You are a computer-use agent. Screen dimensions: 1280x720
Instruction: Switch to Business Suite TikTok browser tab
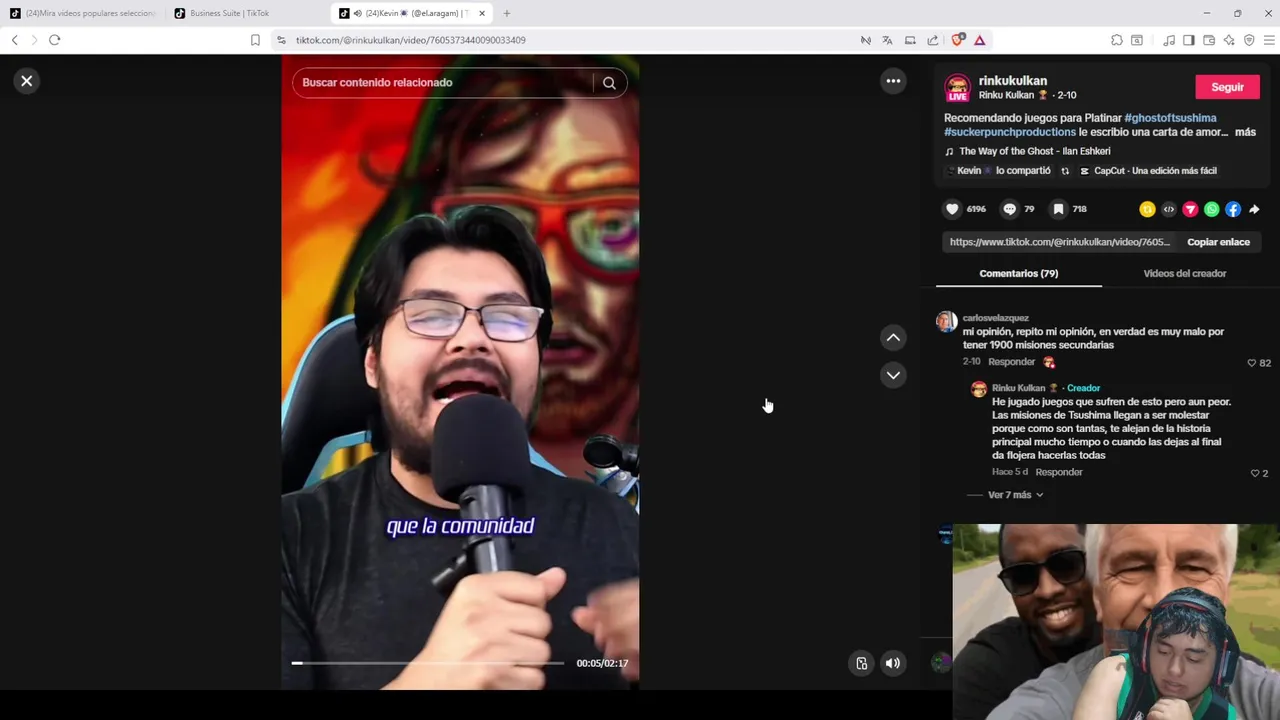click(247, 13)
